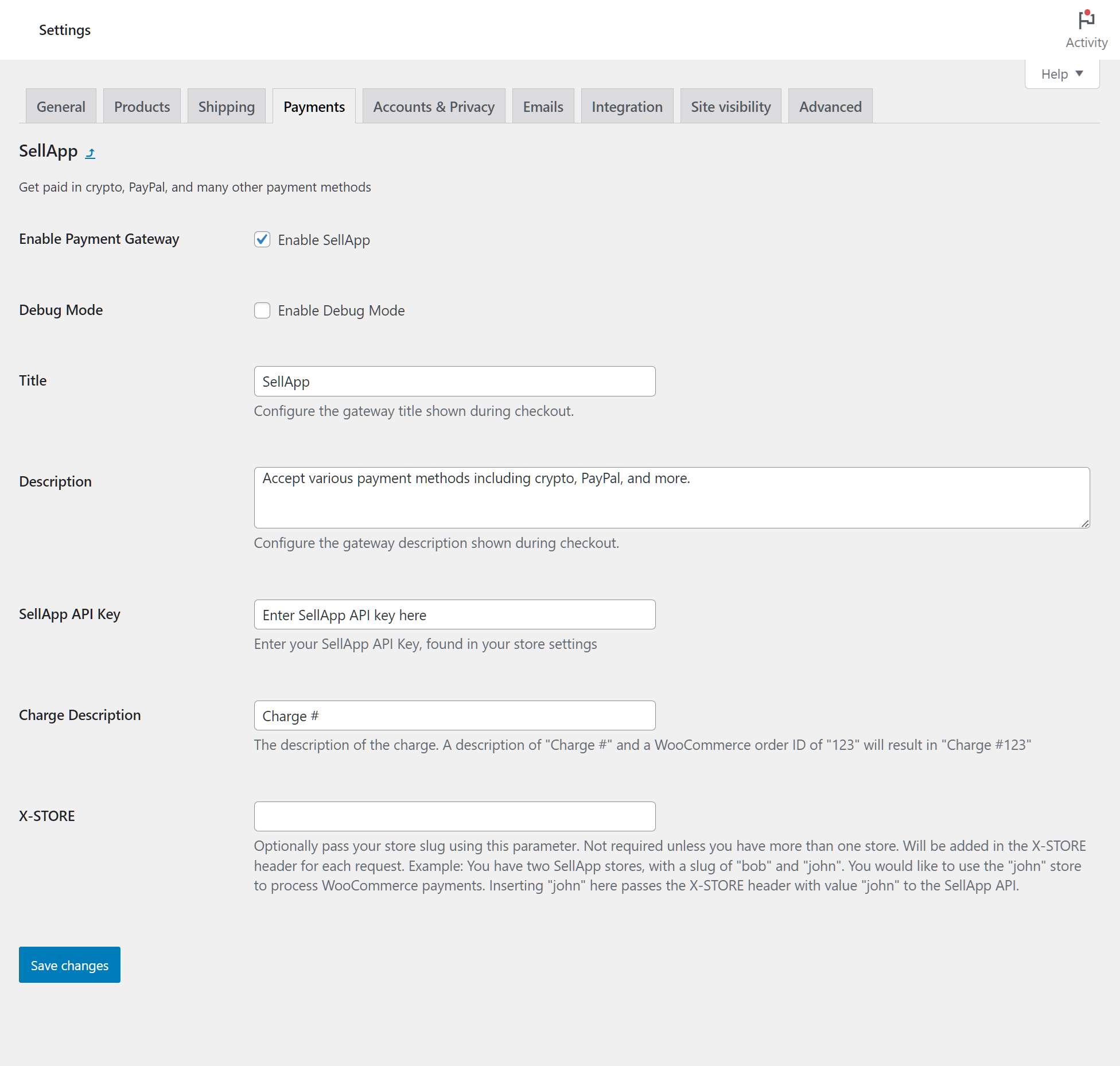Click 'Get paid in crypto, PayPal' description text
This screenshot has height=1066, width=1120.
click(x=195, y=187)
